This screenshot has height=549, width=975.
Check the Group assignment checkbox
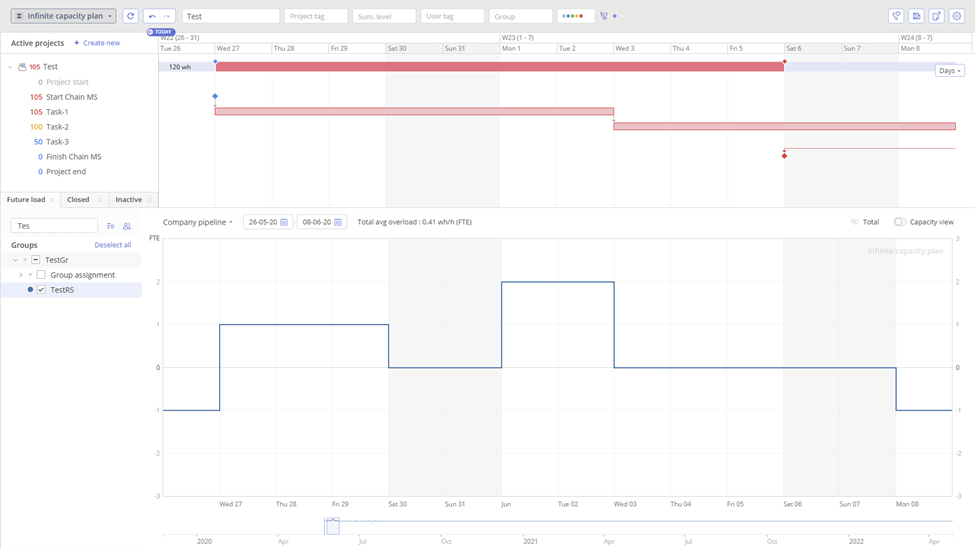tap(41, 275)
